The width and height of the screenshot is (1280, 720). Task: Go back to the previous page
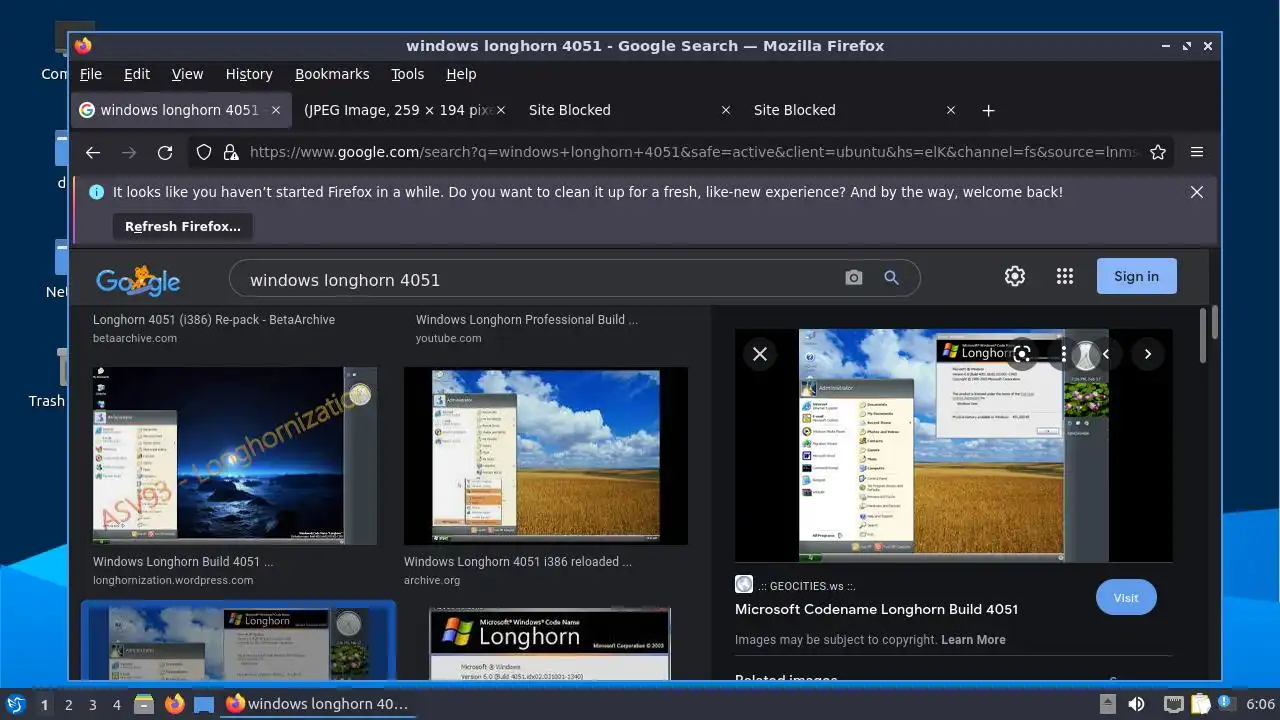click(93, 152)
